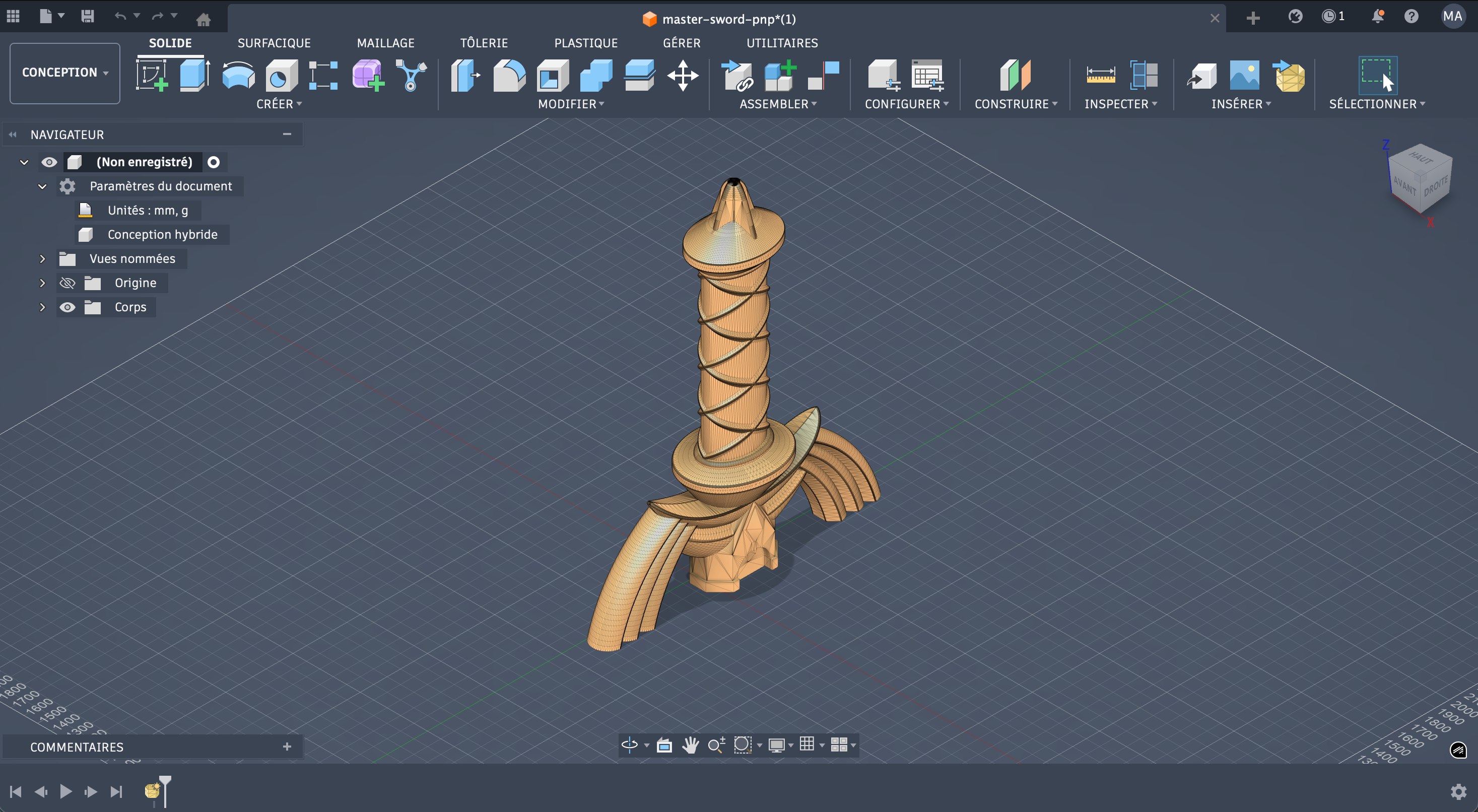Click the Orbit navigation icon
The image size is (1478, 812).
point(629,745)
